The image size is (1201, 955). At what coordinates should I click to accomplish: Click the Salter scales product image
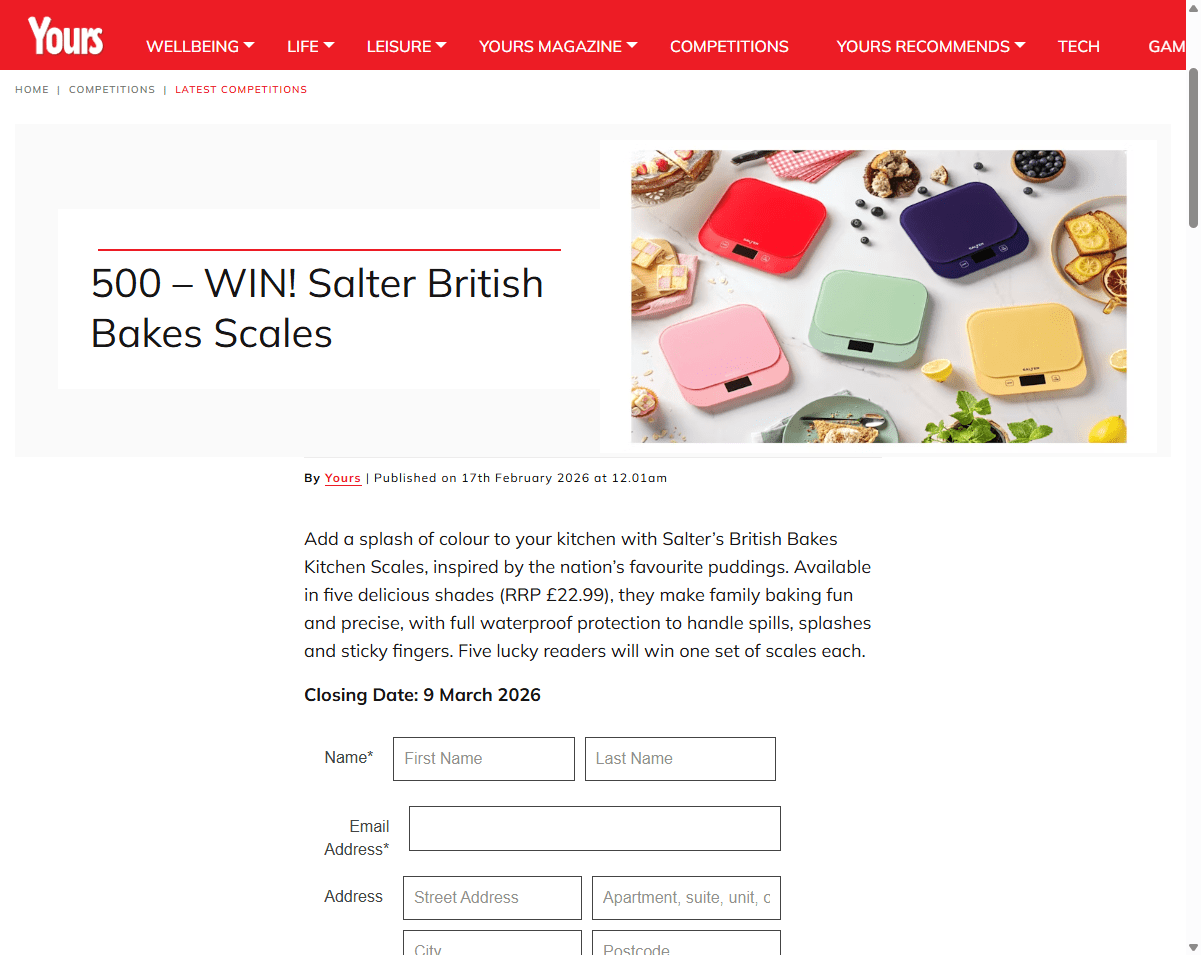[x=878, y=296]
